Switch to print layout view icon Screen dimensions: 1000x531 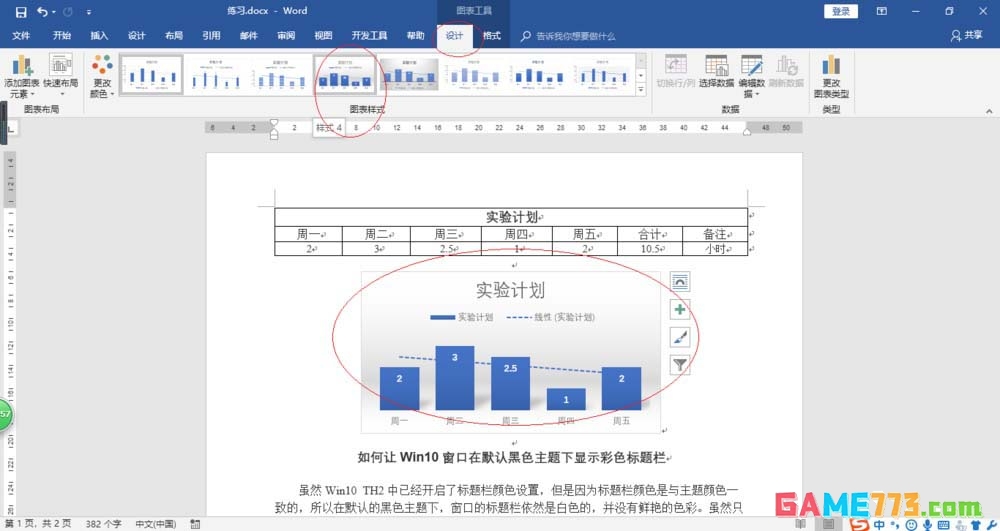pyautogui.click(x=828, y=524)
